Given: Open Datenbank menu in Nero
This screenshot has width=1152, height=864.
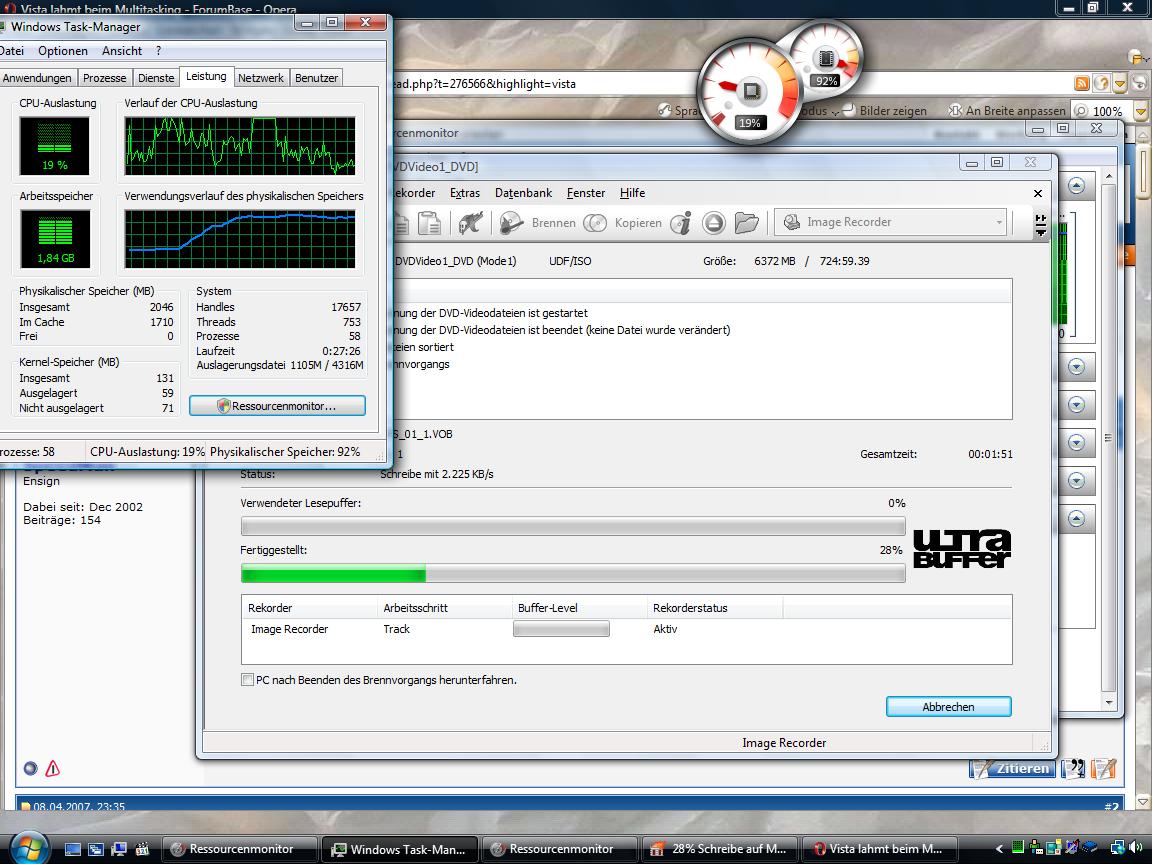Looking at the screenshot, I should [523, 193].
